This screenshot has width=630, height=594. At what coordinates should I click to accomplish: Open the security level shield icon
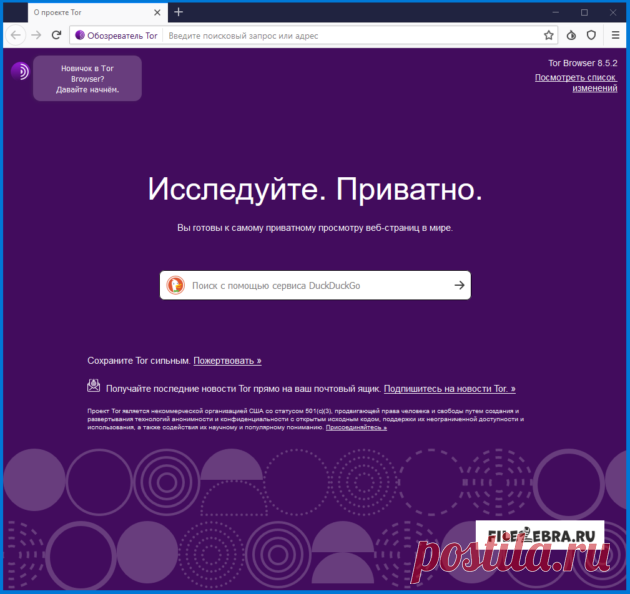[x=591, y=35]
